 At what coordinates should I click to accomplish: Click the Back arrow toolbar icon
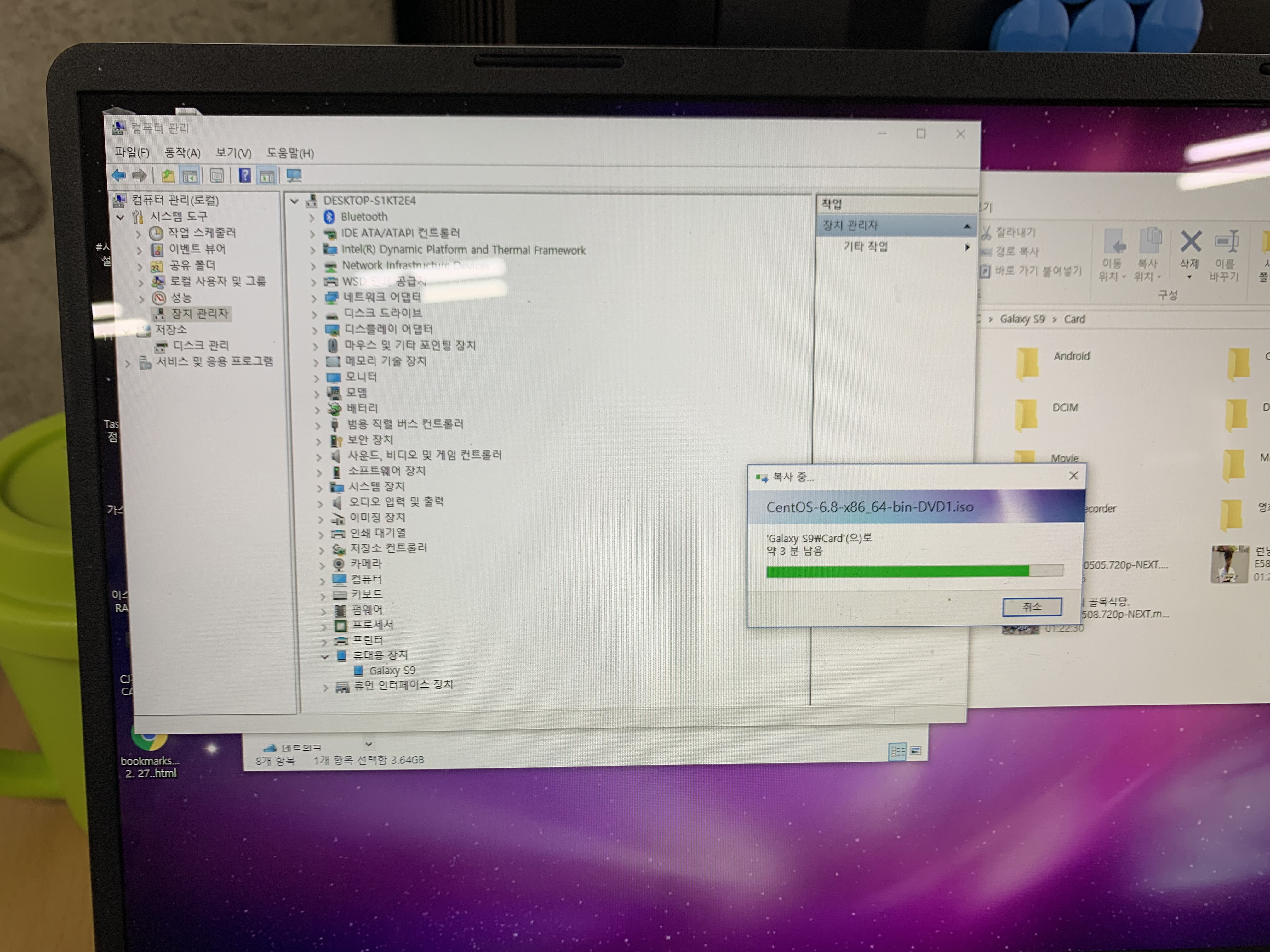[119, 175]
